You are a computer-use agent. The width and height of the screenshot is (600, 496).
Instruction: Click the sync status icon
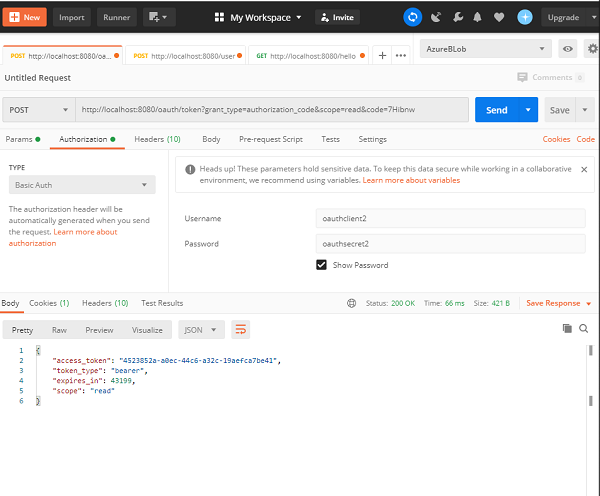pyautogui.click(x=413, y=17)
